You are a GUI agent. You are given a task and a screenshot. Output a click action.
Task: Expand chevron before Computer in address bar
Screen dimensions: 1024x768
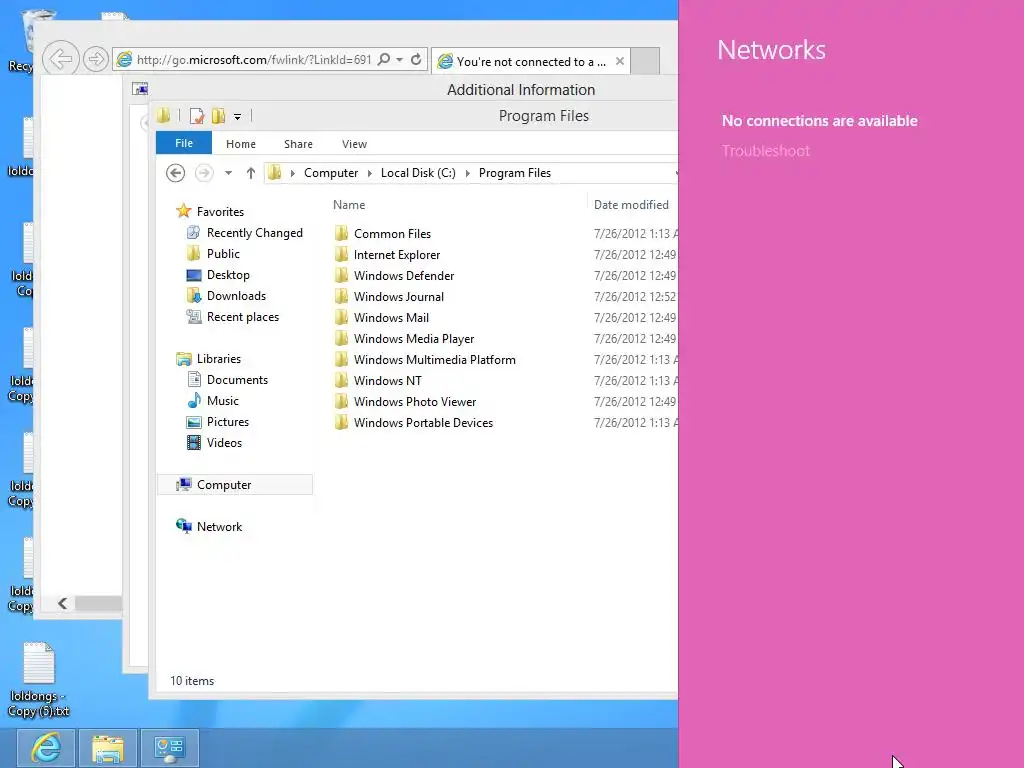pos(293,173)
